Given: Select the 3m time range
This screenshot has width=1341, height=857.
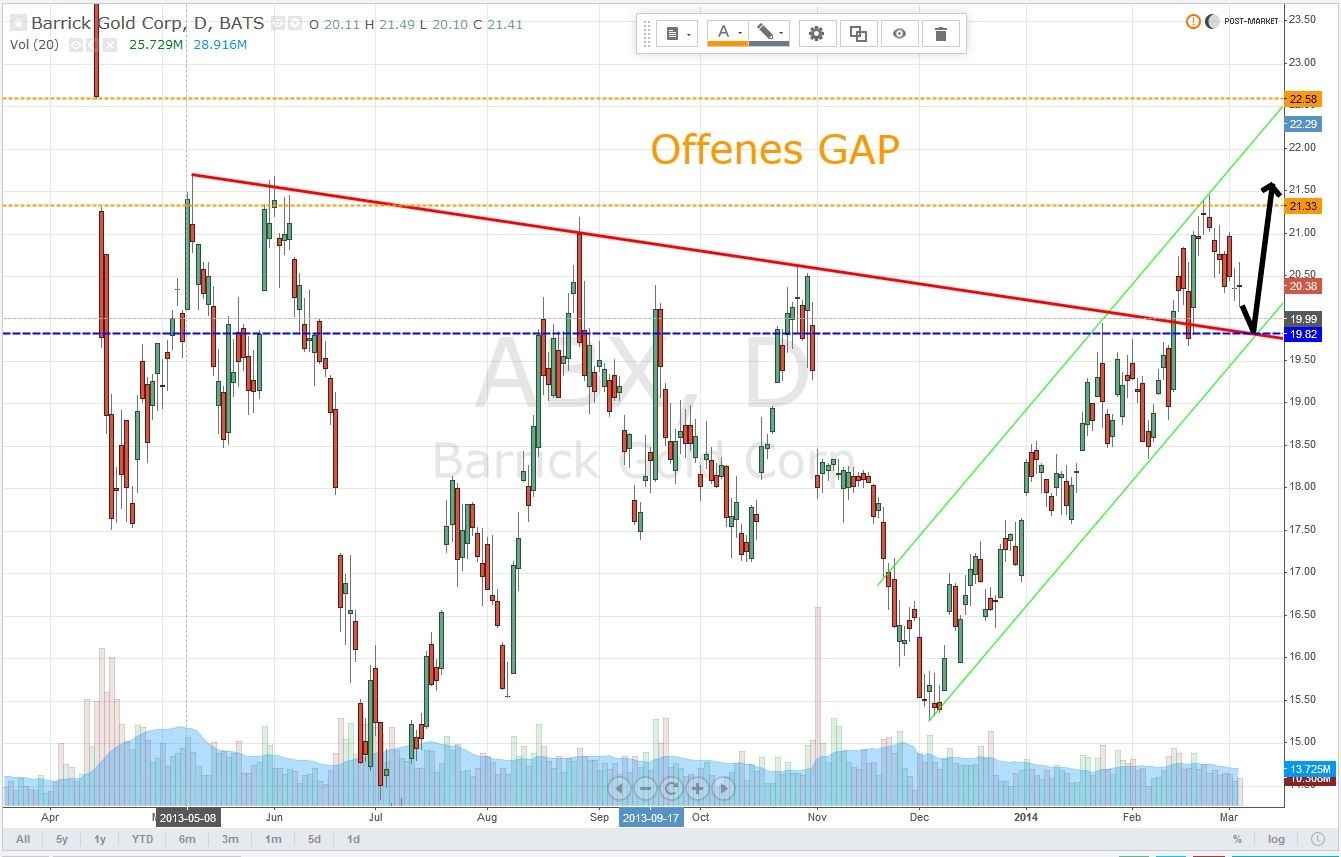Looking at the screenshot, I should pyautogui.click(x=230, y=839).
